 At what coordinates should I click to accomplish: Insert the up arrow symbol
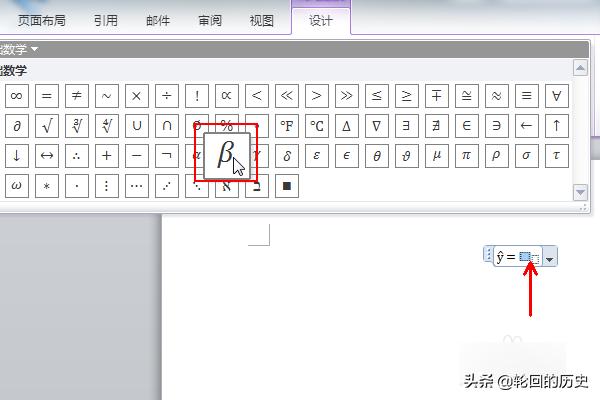[557, 126]
